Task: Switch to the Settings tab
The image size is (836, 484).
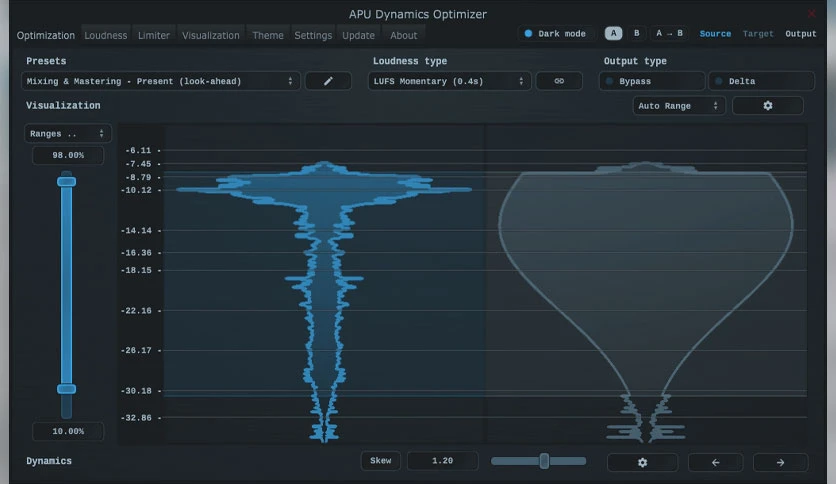Action: pyautogui.click(x=313, y=35)
